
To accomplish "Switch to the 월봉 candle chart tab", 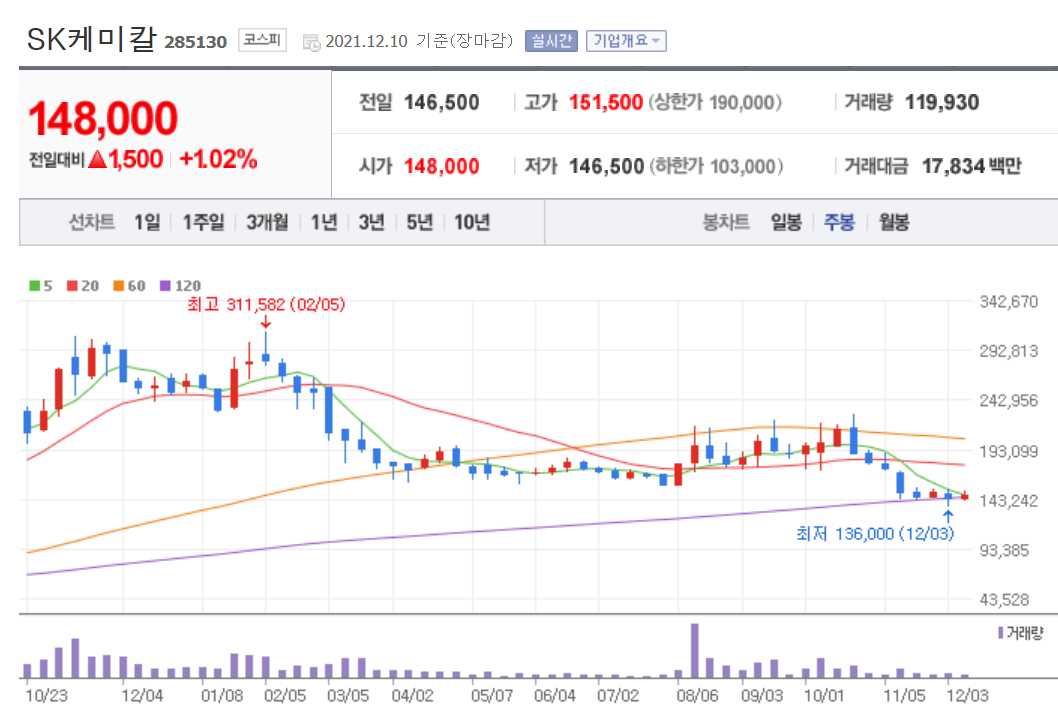I will tap(893, 223).
